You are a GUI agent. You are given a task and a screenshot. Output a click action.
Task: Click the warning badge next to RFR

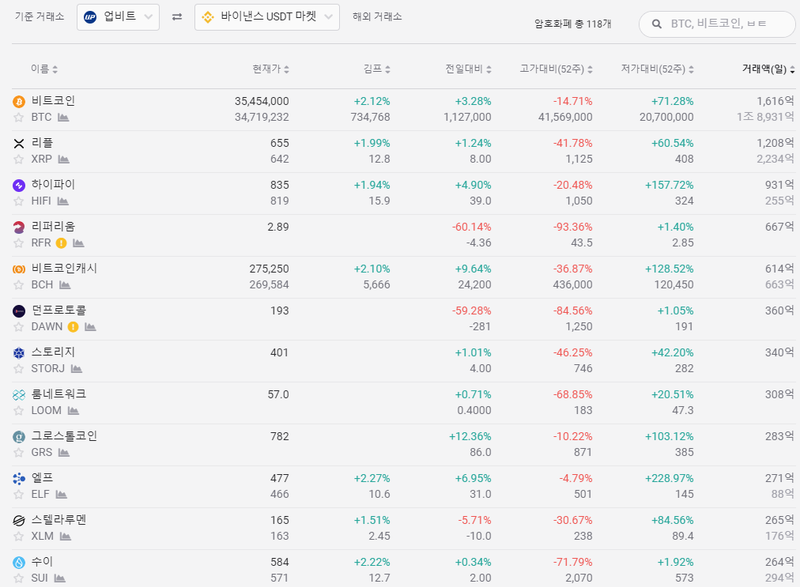(x=61, y=243)
